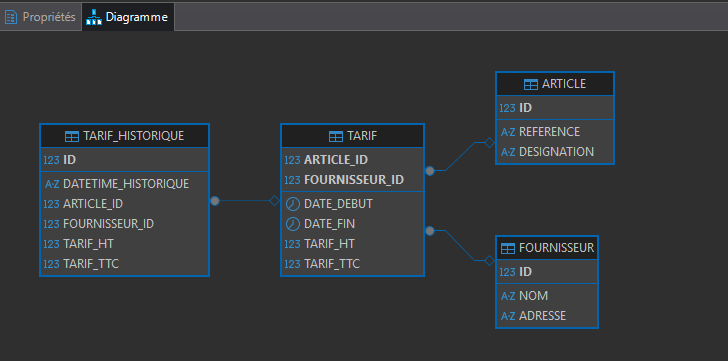The height and width of the screenshot is (361, 728).
Task: Select the DESIGNATION column in ARTICLE table
Action: click(555, 152)
